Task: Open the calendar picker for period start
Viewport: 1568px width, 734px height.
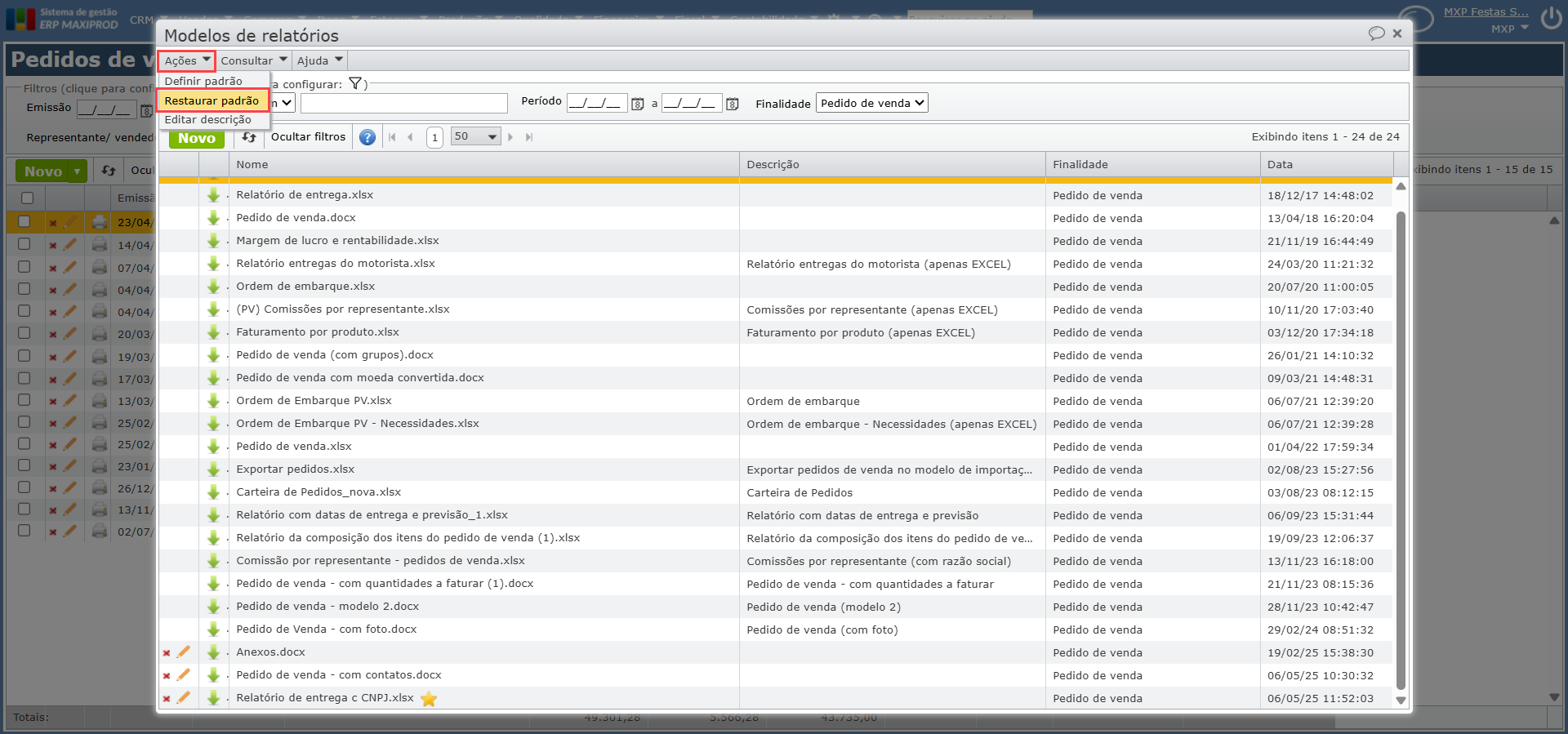Action: (638, 104)
